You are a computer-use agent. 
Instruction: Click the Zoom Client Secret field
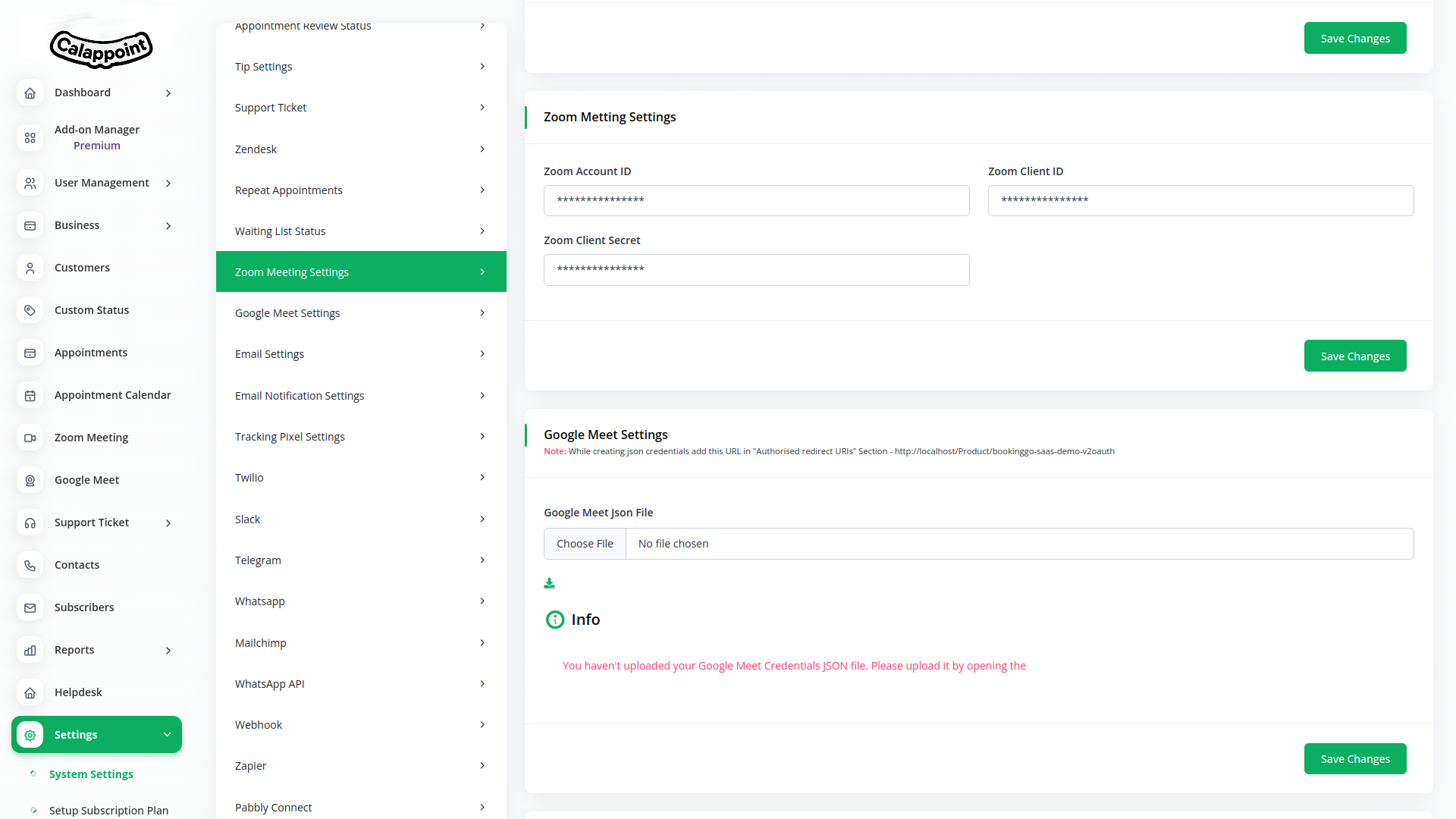756,270
